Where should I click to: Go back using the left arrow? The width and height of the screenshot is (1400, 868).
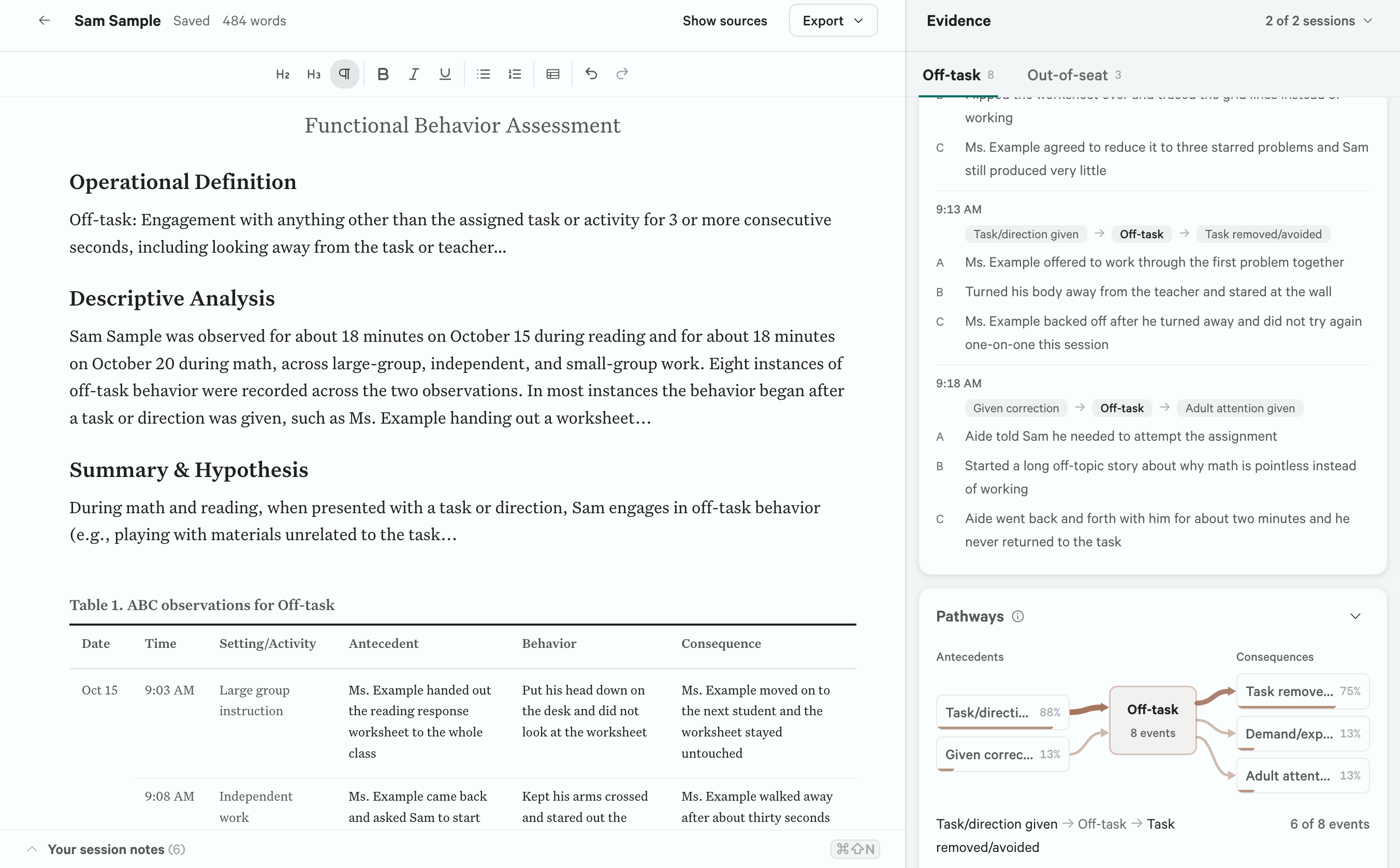44,21
